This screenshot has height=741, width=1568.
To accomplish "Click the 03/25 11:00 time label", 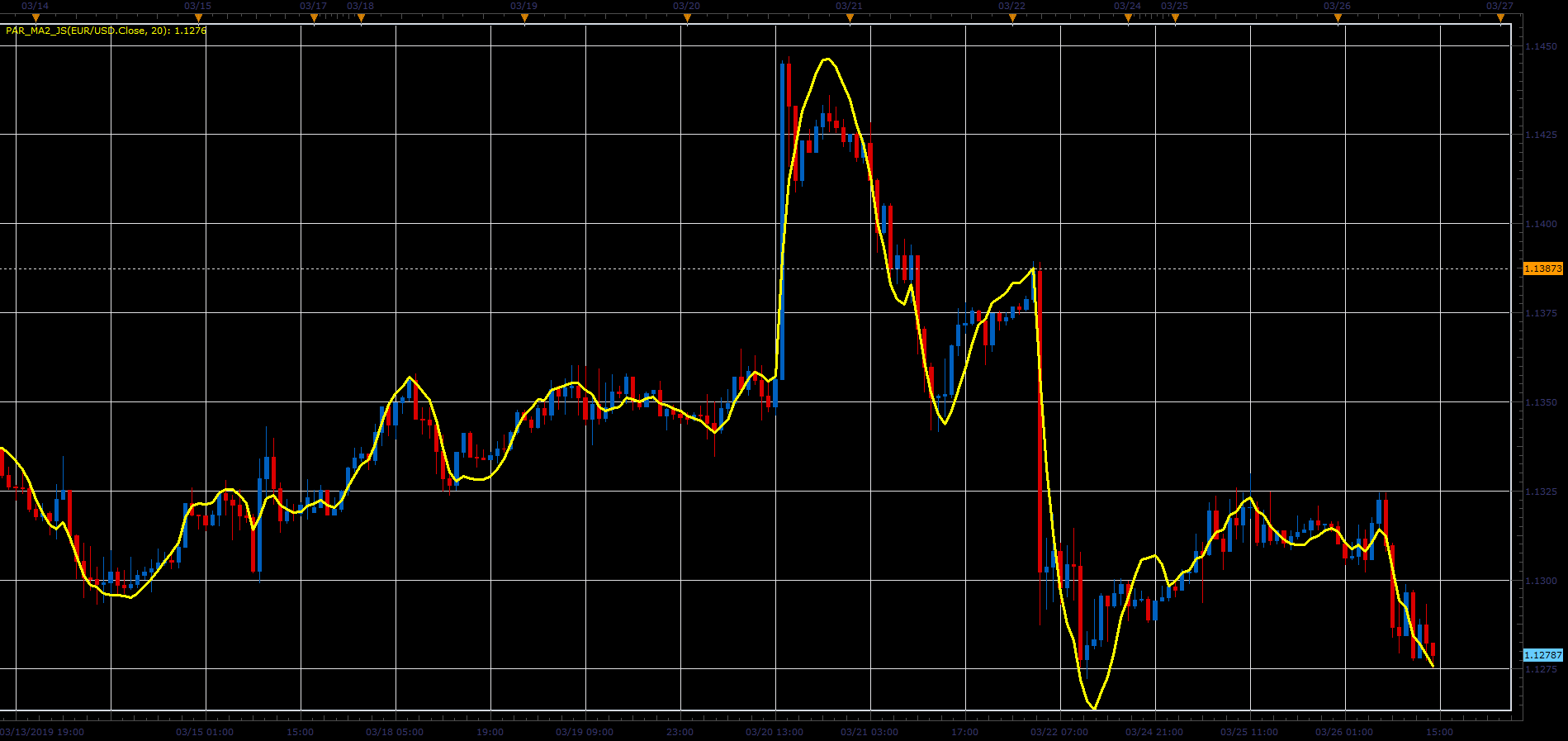I will tap(1249, 732).
